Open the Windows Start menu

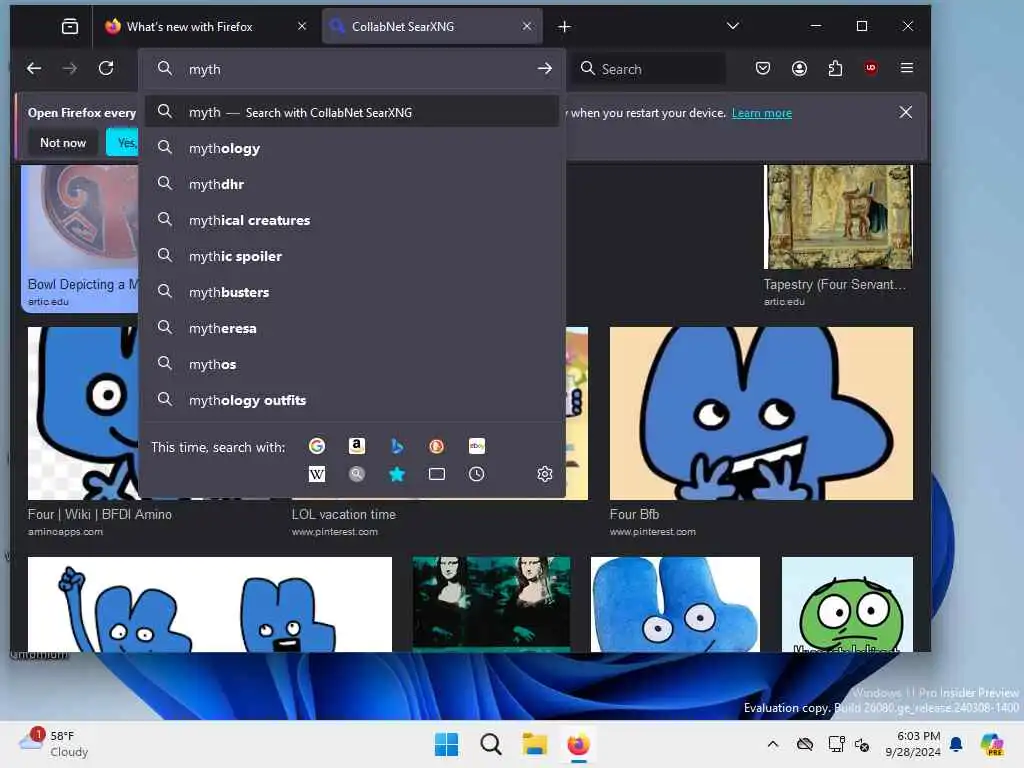tap(447, 744)
